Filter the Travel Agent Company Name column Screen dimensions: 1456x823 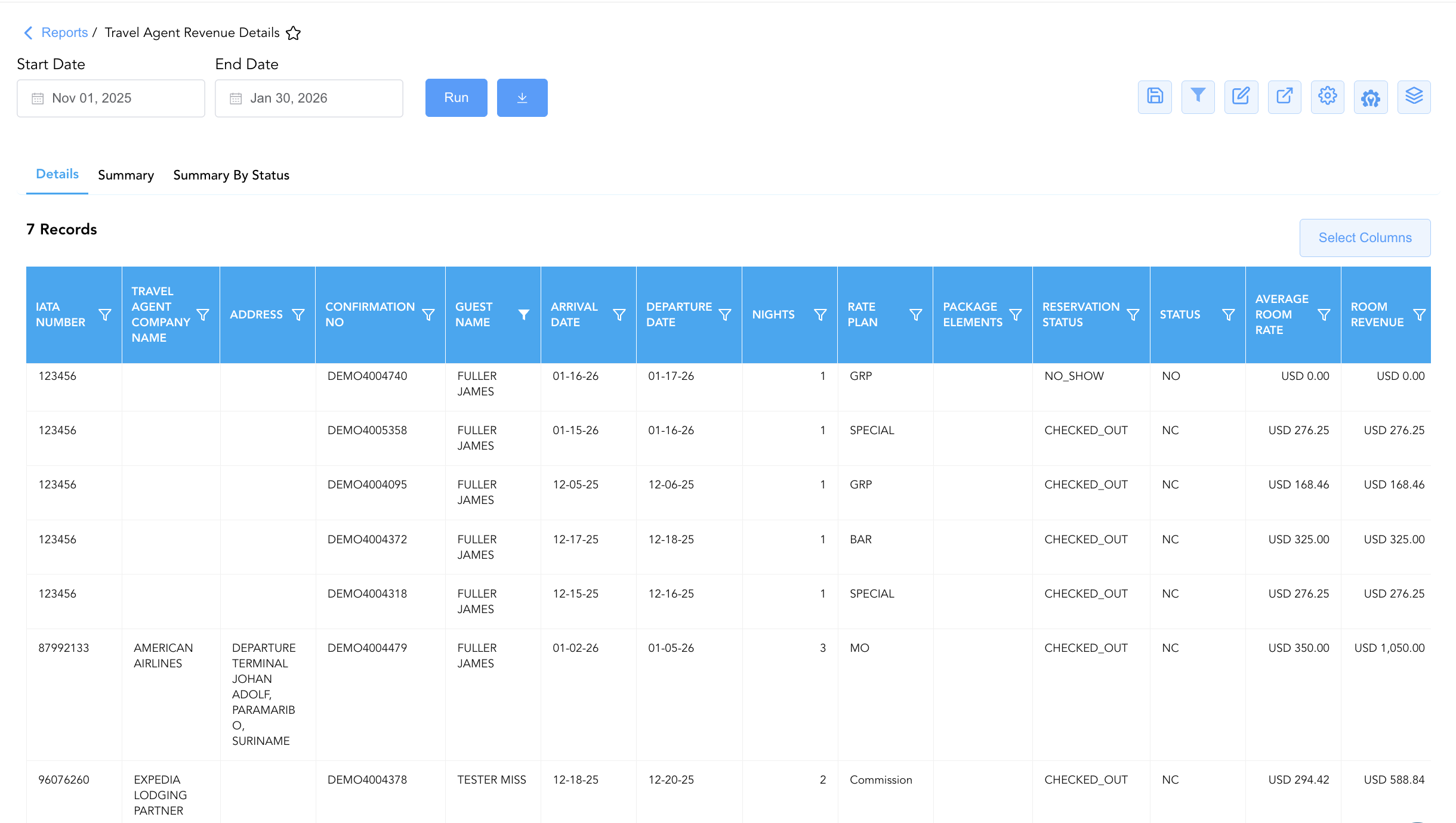(203, 314)
